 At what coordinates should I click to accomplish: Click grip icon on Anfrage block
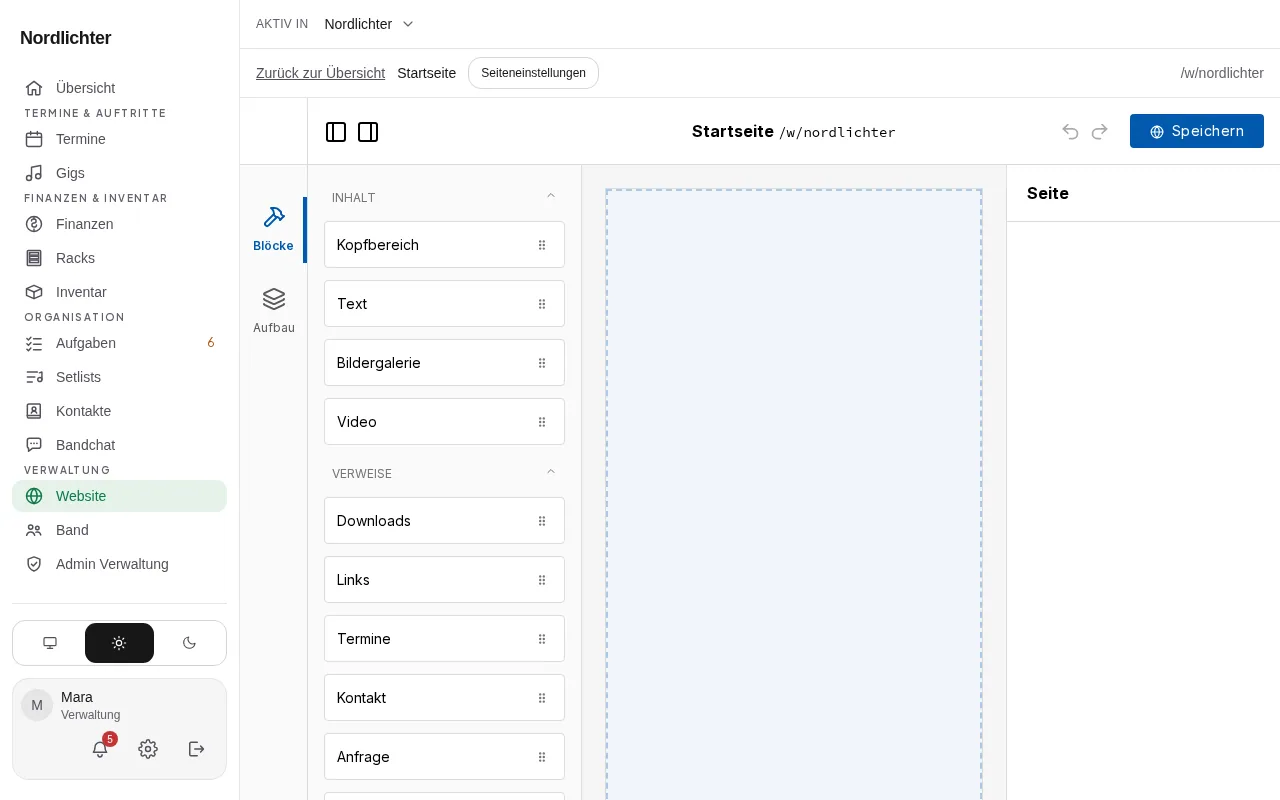542,757
